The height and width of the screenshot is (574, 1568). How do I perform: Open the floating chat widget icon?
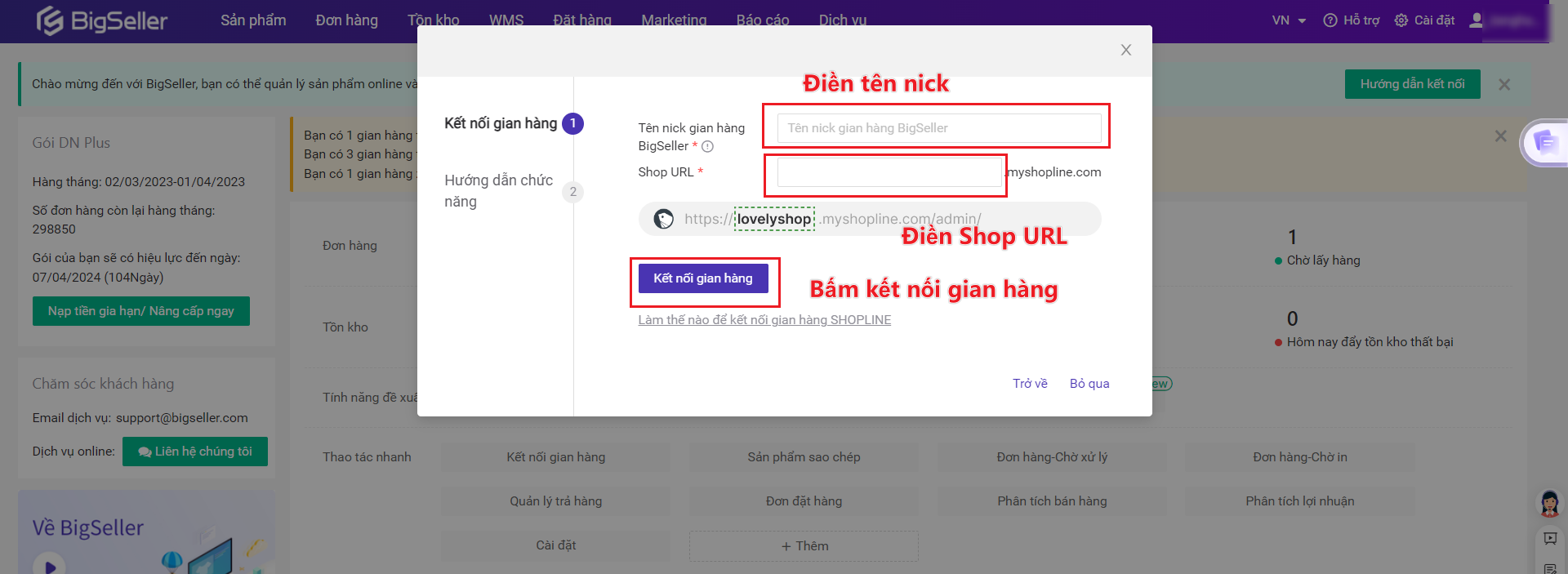(1545, 143)
